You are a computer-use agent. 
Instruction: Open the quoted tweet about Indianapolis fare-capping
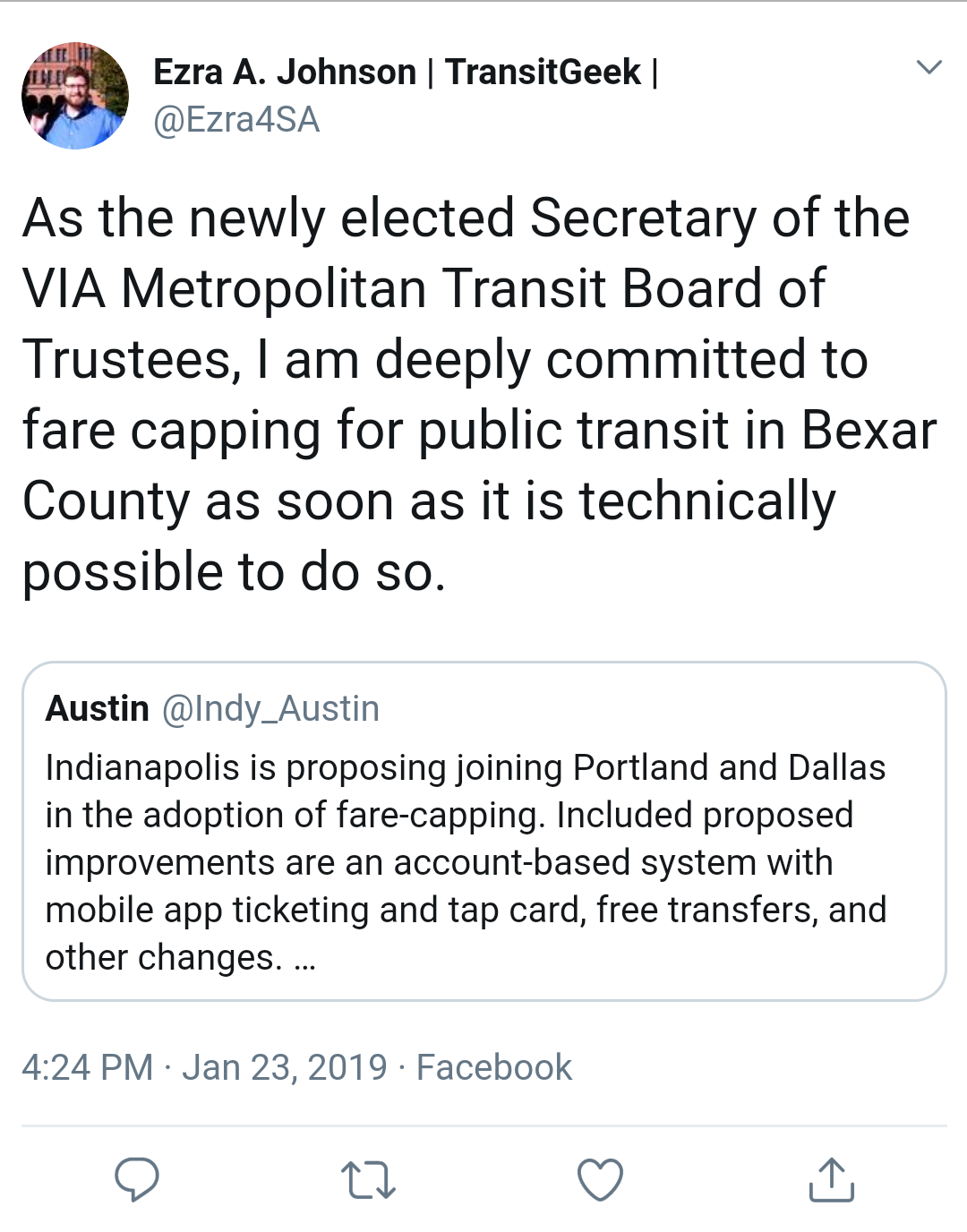483,842
